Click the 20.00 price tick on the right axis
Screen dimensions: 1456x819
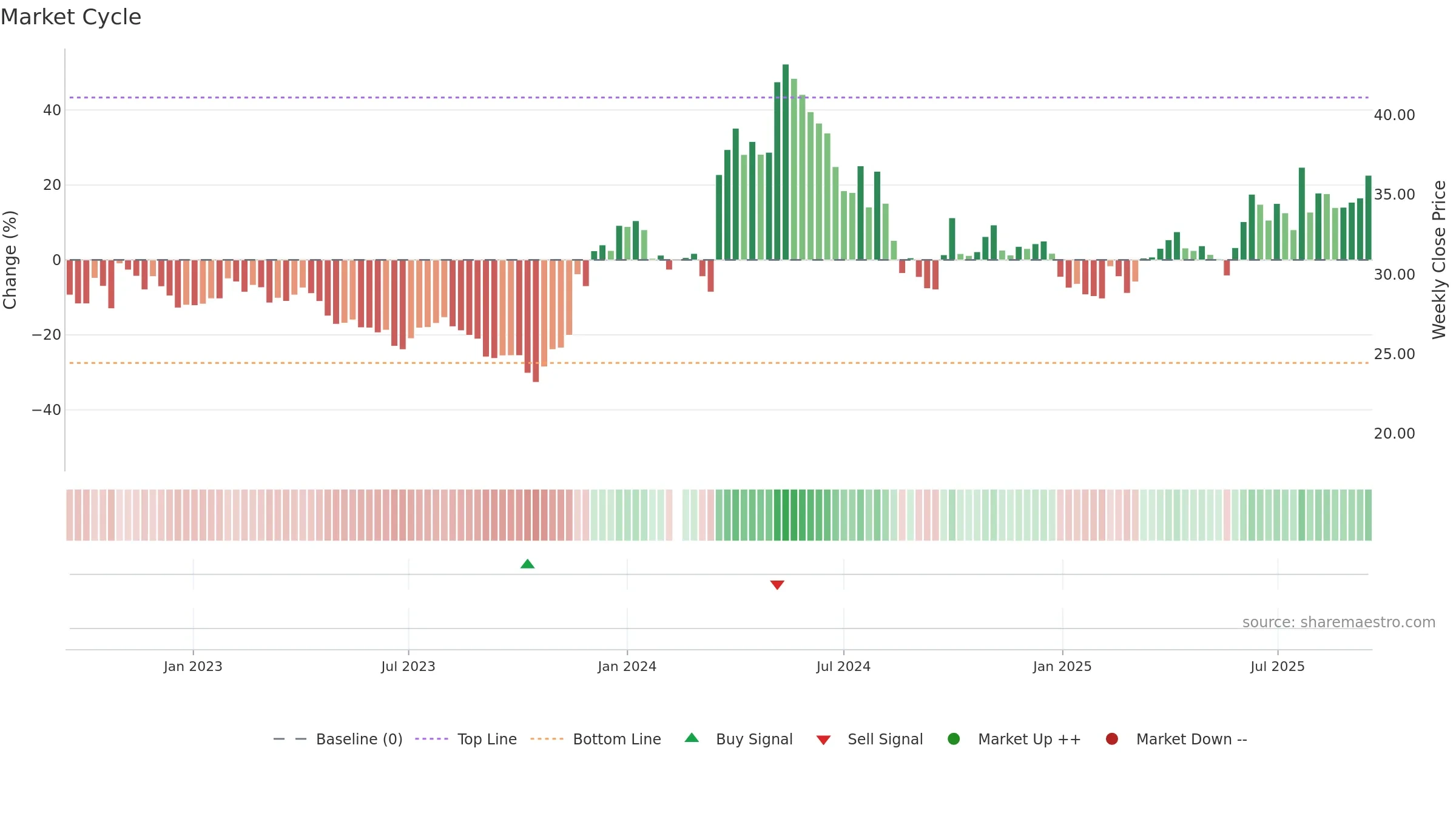[x=1394, y=433]
